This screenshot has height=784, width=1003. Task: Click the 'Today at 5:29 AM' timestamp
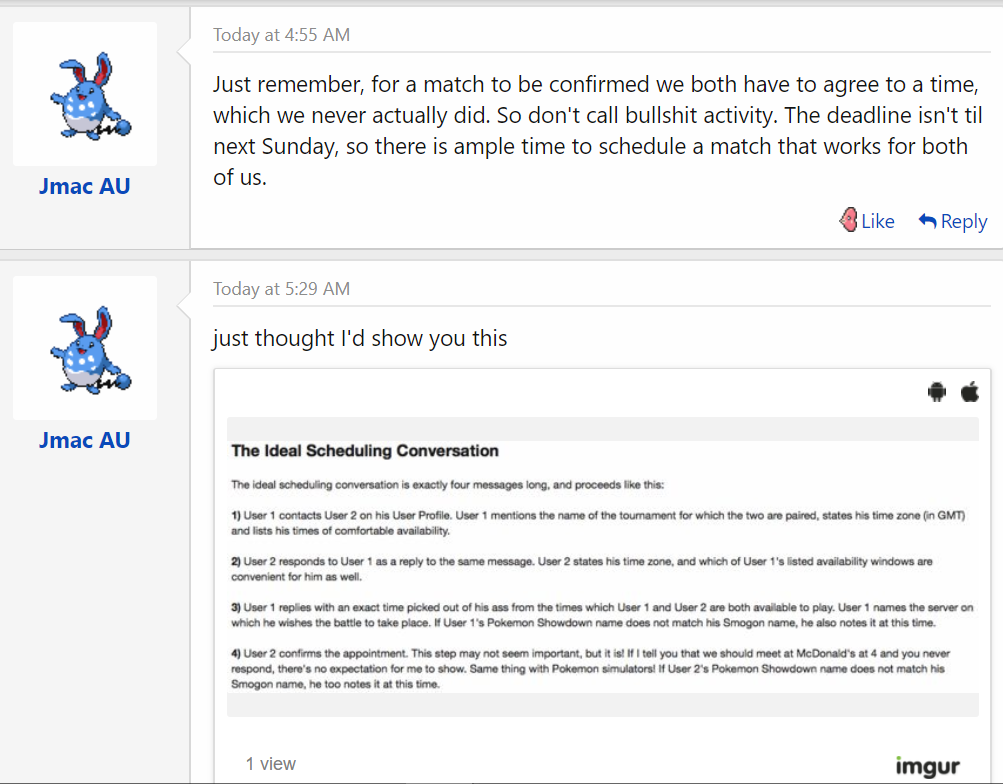click(281, 289)
